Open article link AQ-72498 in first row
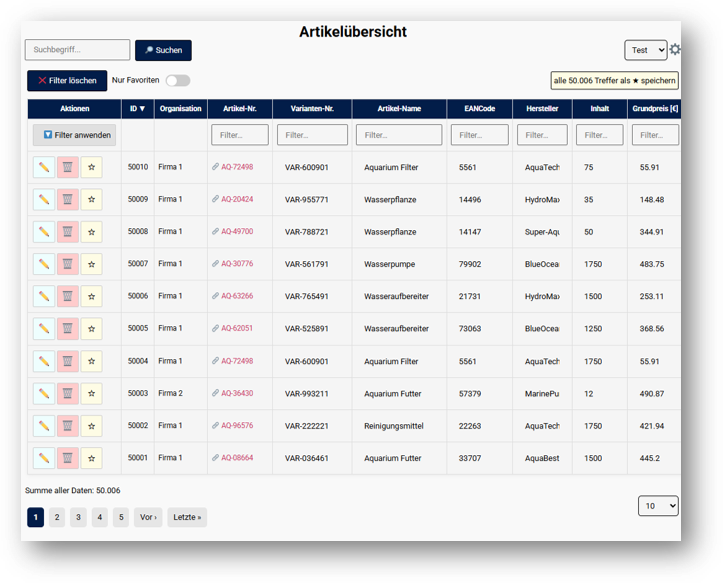This screenshot has height=583, width=723. pos(237,167)
